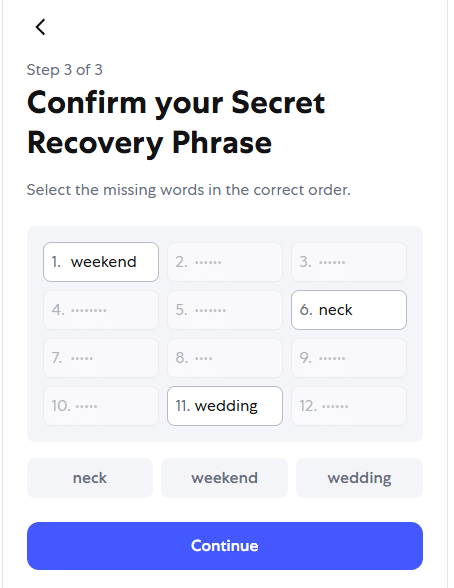
Task: Click the Confirm your Secret Recovery Phrase heading
Action: (x=176, y=122)
